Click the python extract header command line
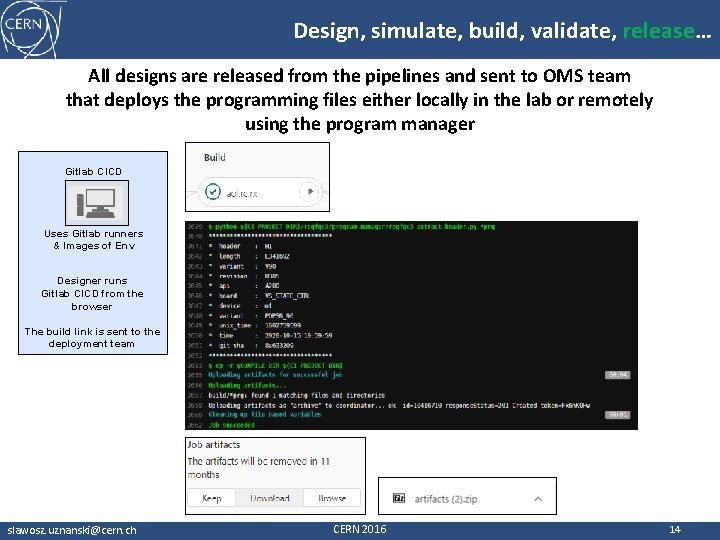The height and width of the screenshot is (540, 720). coord(351,226)
